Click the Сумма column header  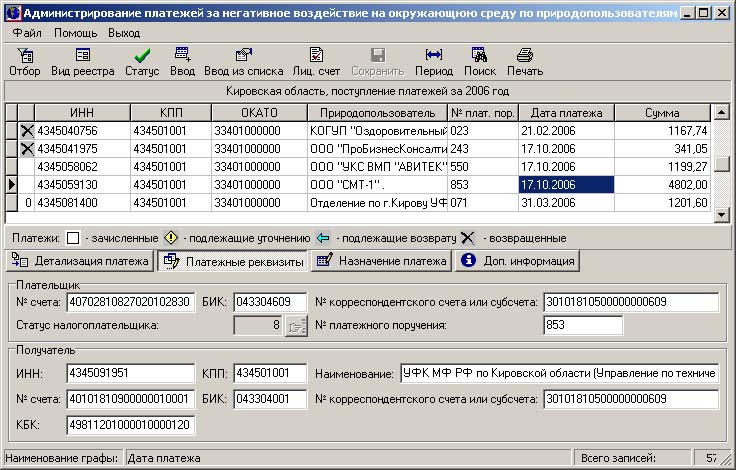point(662,113)
